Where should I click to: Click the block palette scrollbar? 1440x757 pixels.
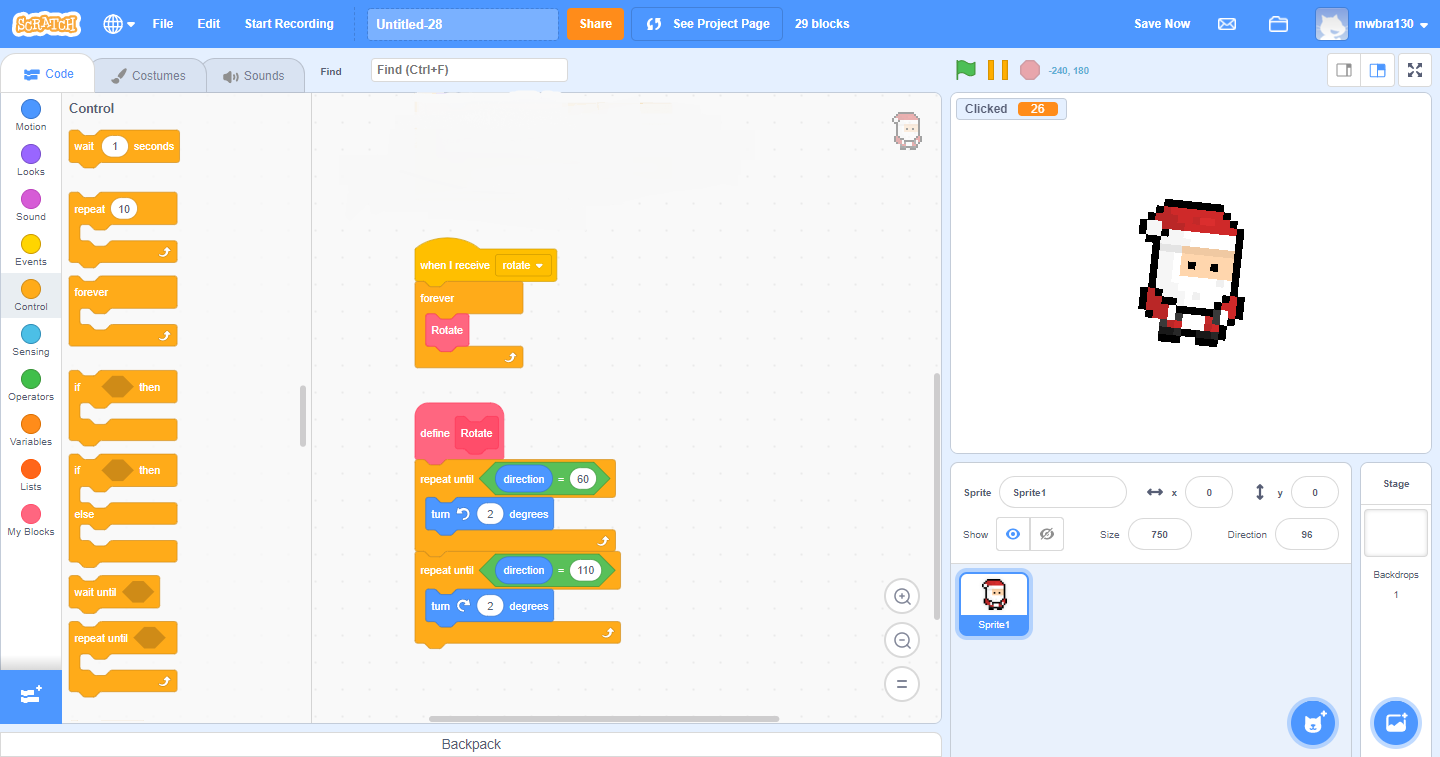point(303,416)
